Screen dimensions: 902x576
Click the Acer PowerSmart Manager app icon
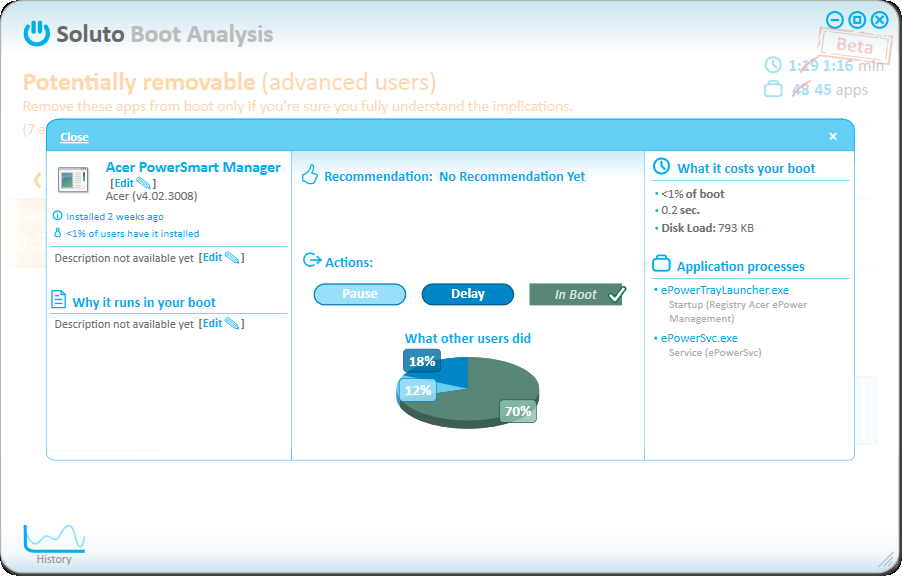tap(73, 180)
